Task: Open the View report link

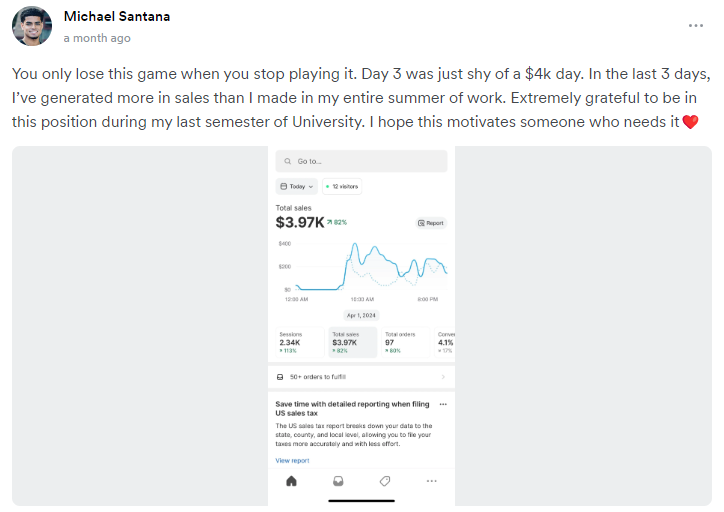Action: [292, 461]
